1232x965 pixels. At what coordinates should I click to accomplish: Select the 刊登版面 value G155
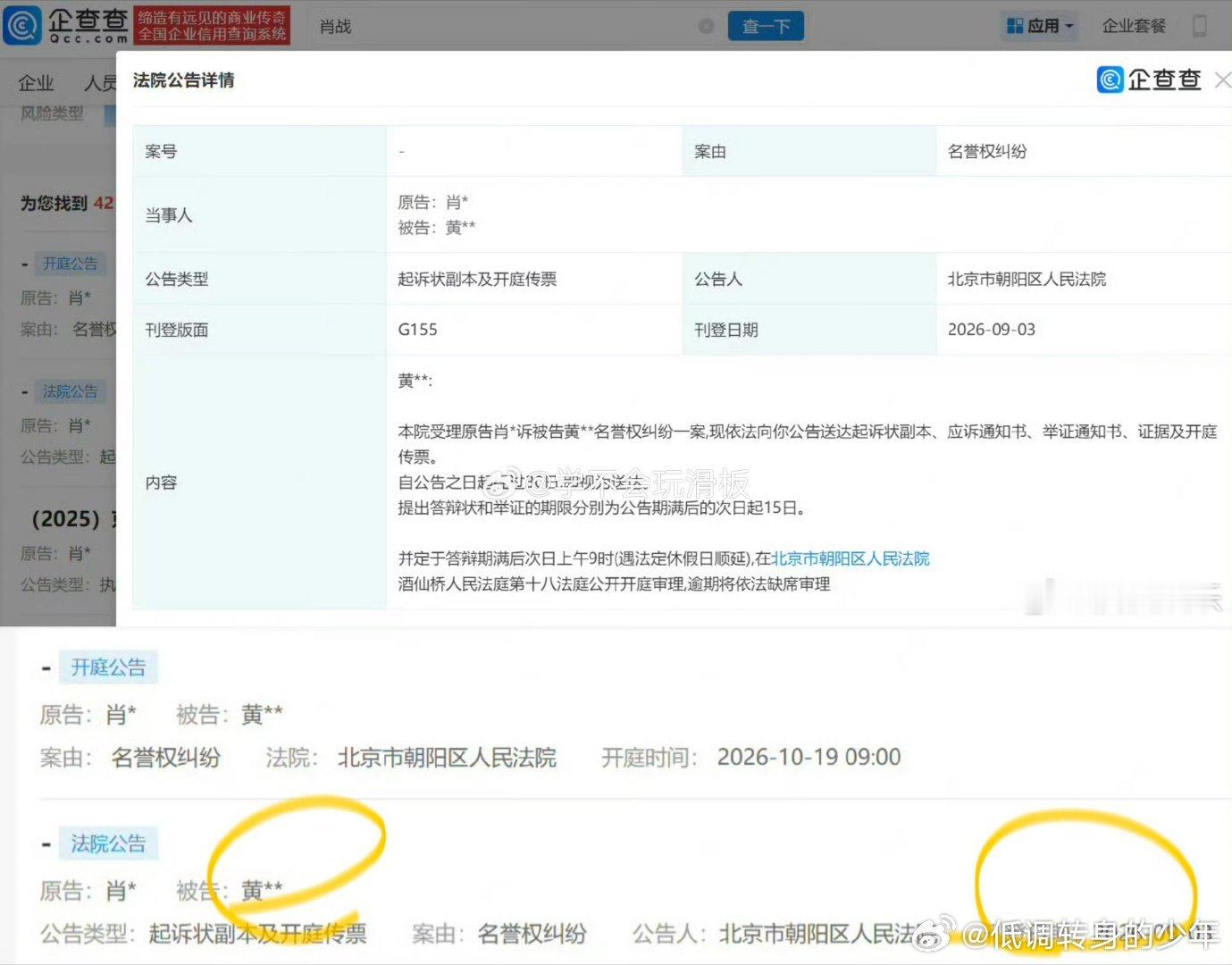pyautogui.click(x=417, y=330)
